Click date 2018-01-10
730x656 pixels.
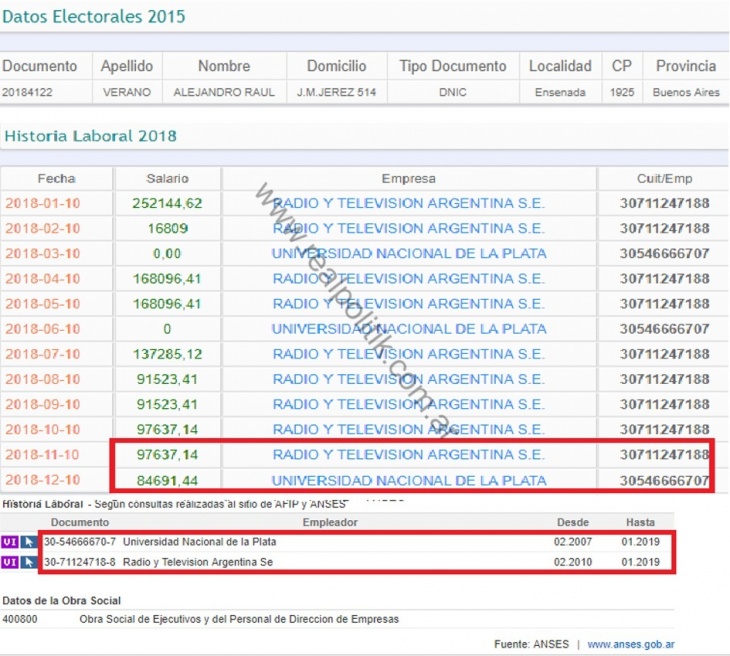pos(43,203)
